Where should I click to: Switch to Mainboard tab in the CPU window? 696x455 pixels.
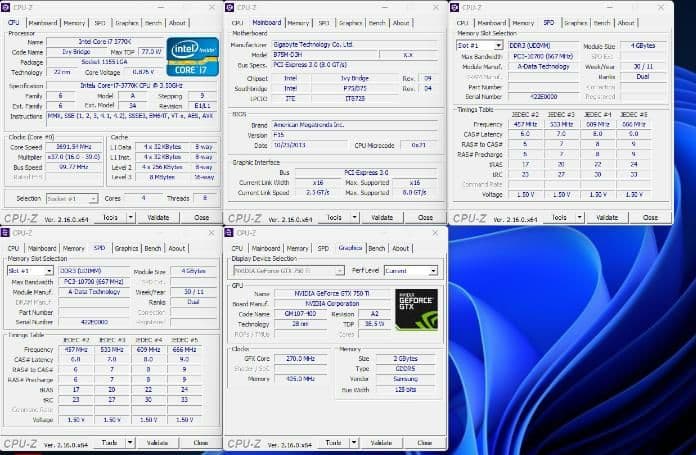[43, 23]
